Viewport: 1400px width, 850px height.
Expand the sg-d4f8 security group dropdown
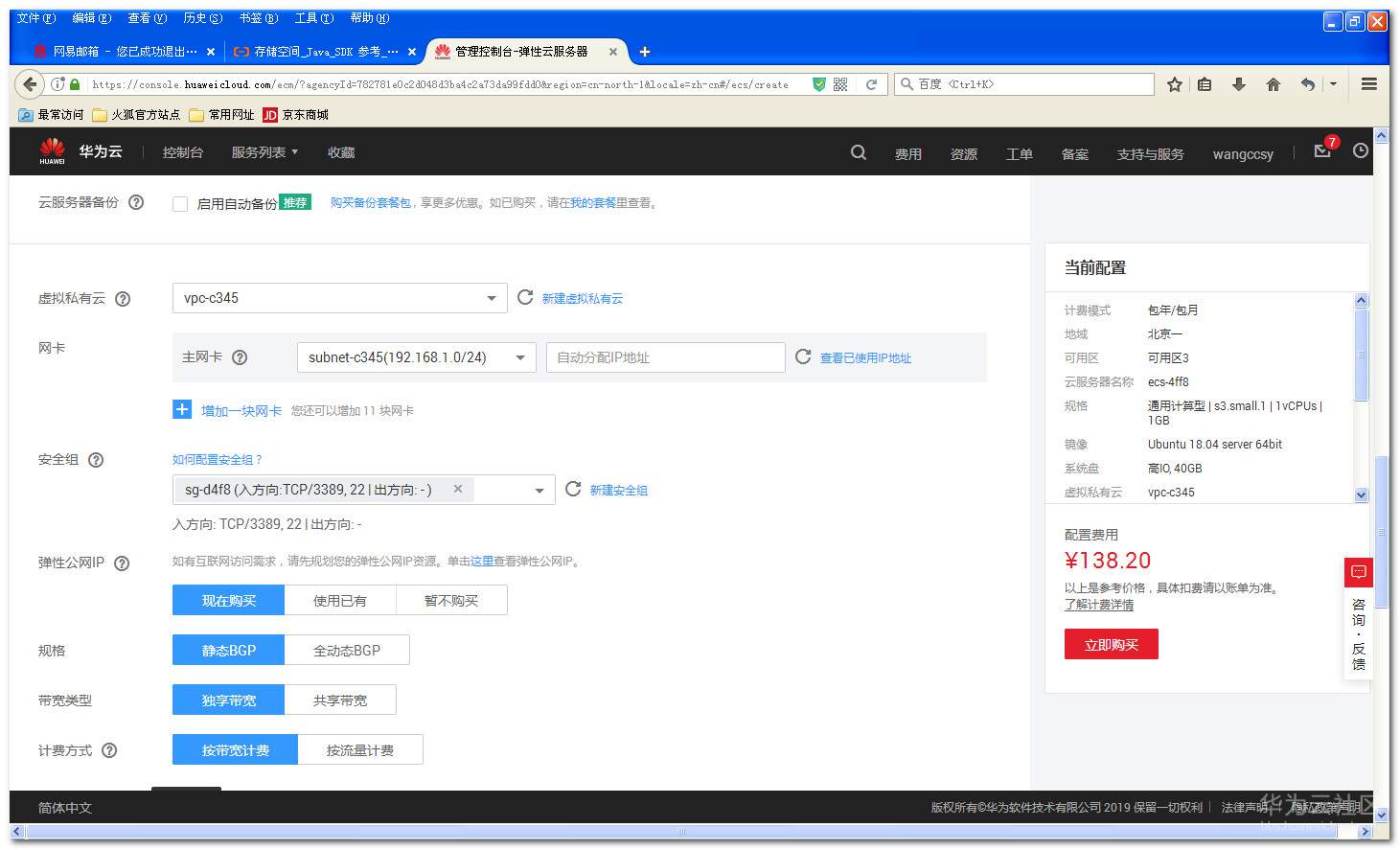(x=539, y=490)
